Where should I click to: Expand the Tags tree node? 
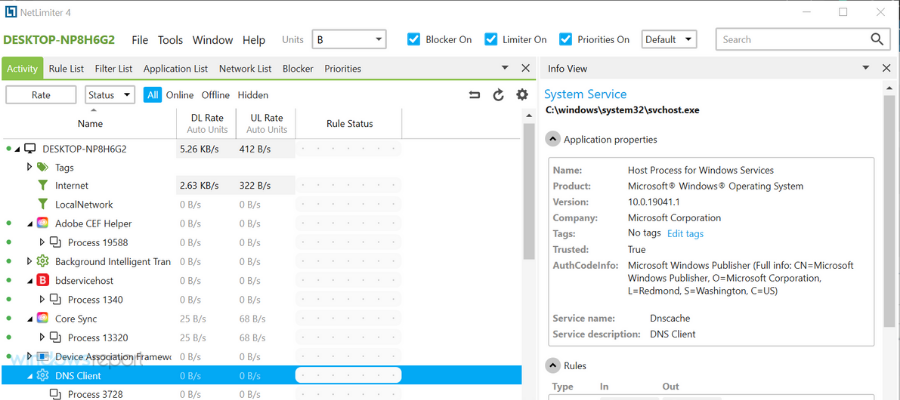(30, 168)
